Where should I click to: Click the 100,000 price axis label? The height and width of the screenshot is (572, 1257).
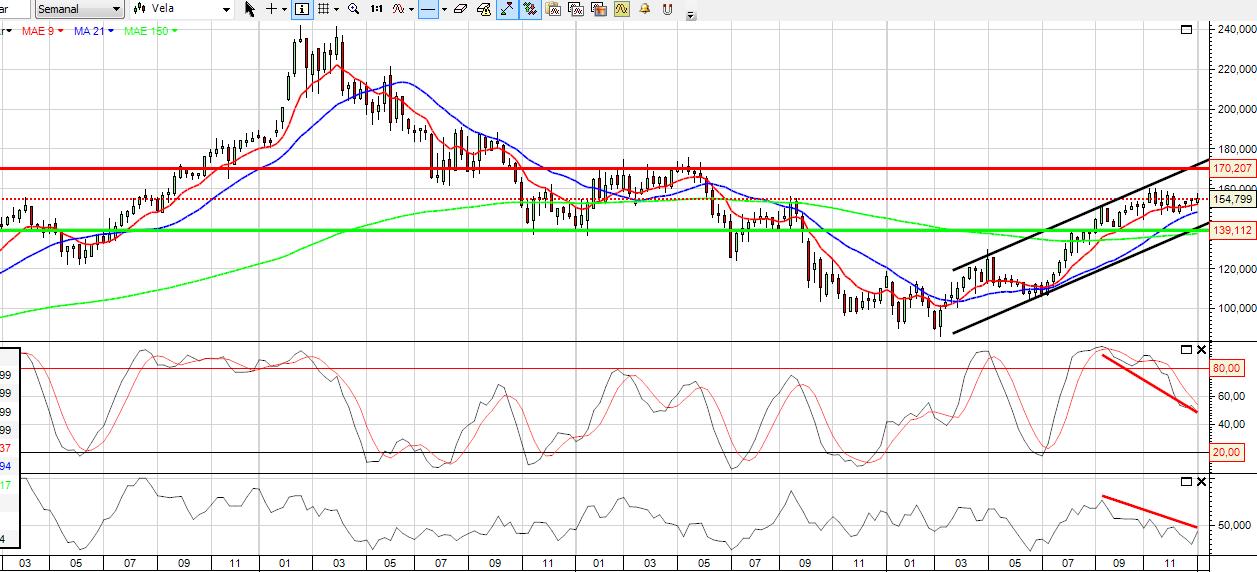tap(1236, 308)
